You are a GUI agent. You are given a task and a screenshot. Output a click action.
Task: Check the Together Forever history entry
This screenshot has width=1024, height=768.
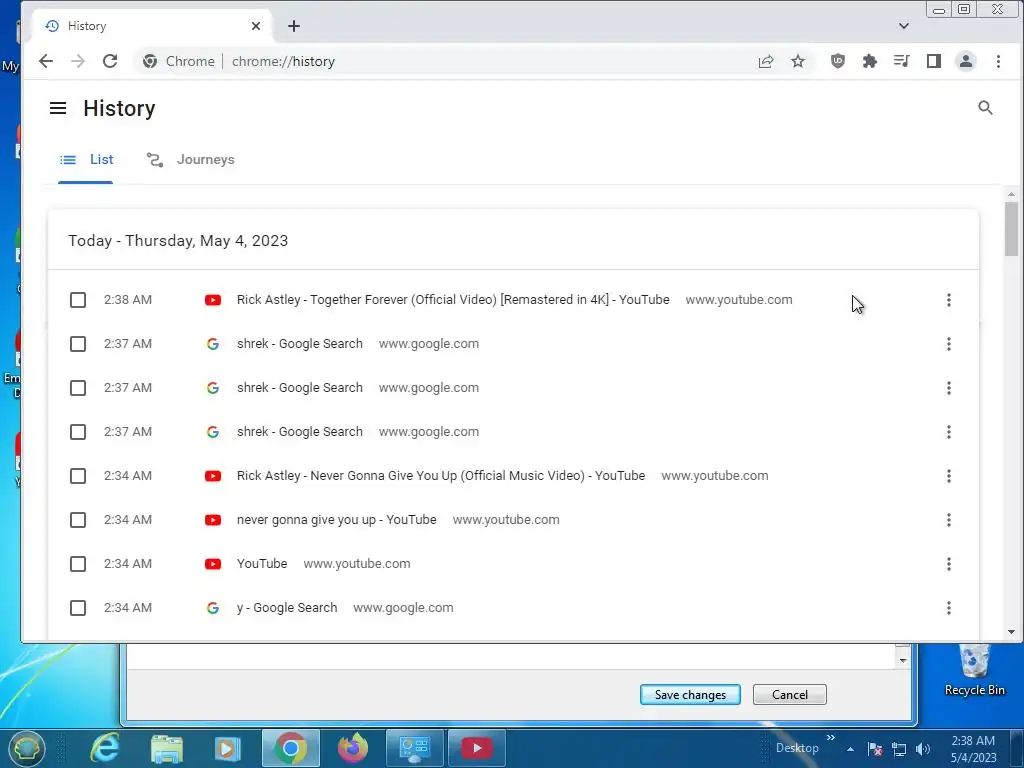point(78,300)
